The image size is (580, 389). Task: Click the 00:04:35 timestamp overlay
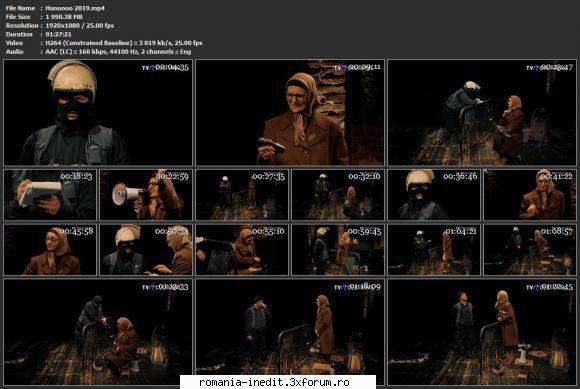tap(172, 67)
